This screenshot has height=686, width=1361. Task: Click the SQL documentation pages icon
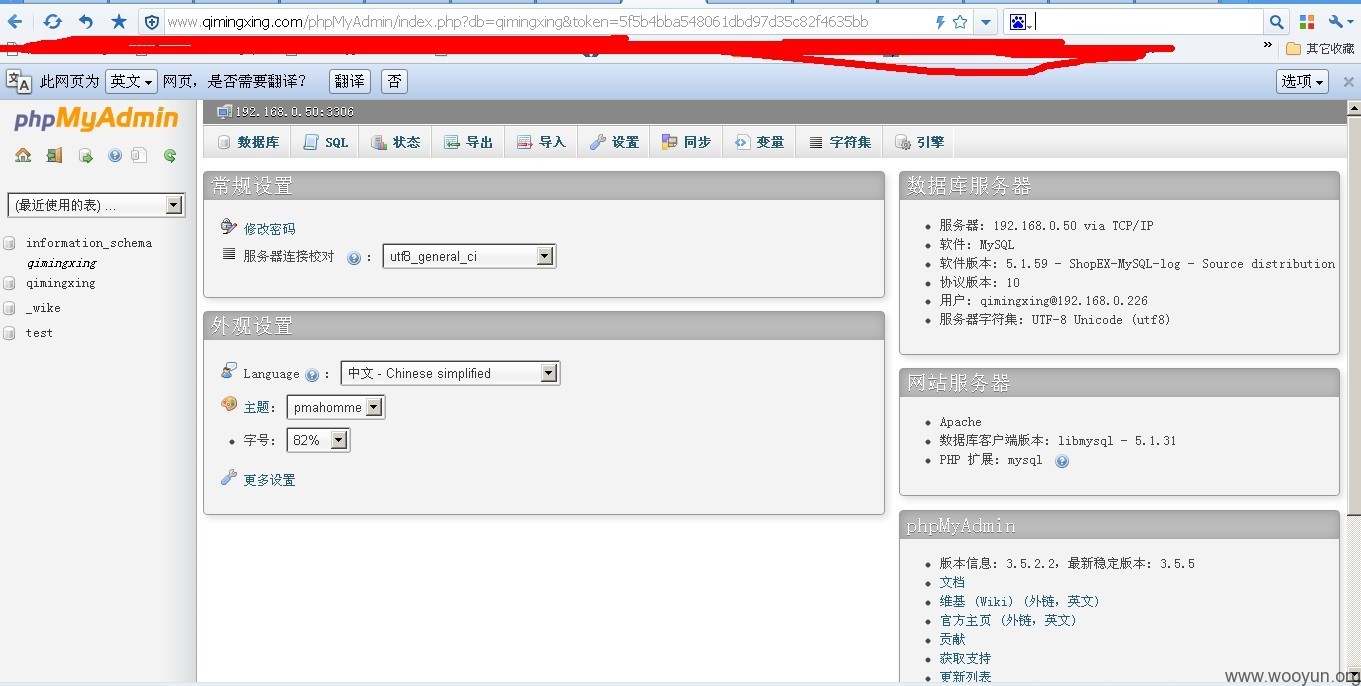click(x=139, y=155)
